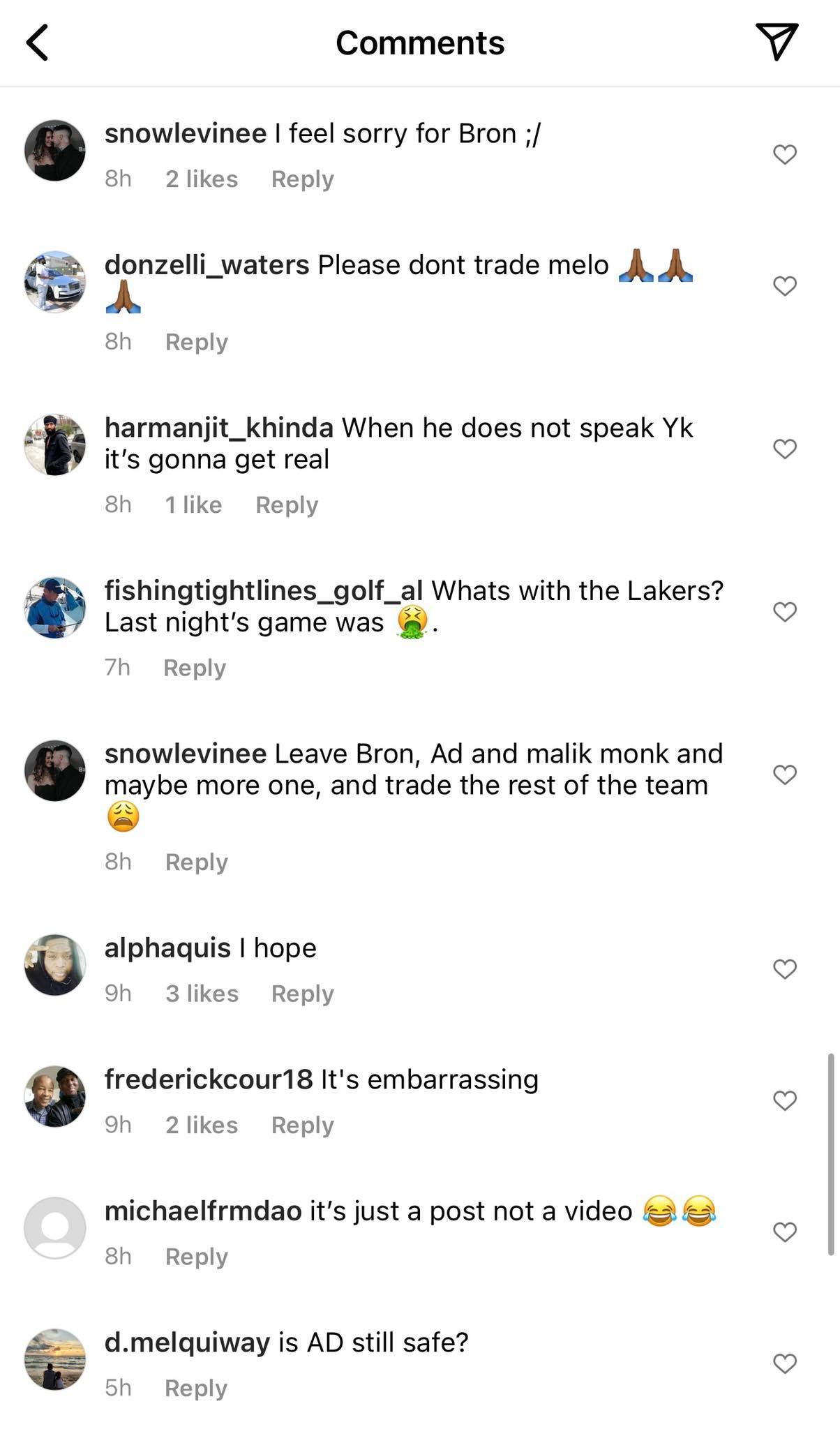Open fishingtightlines_golf_al's avatar
Image resolution: width=840 pixels, height=1429 pixels.
(54, 606)
